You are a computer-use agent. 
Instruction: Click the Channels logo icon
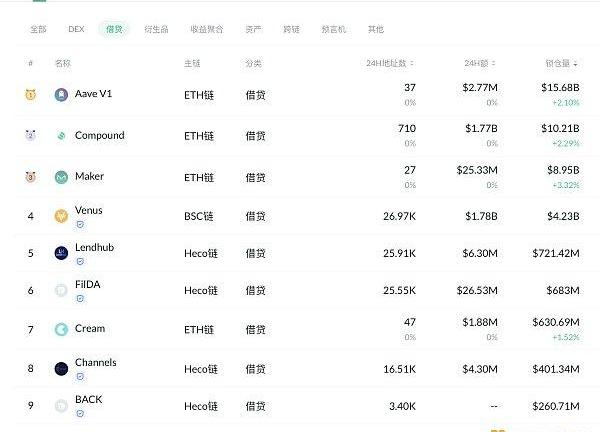pyautogui.click(x=62, y=369)
